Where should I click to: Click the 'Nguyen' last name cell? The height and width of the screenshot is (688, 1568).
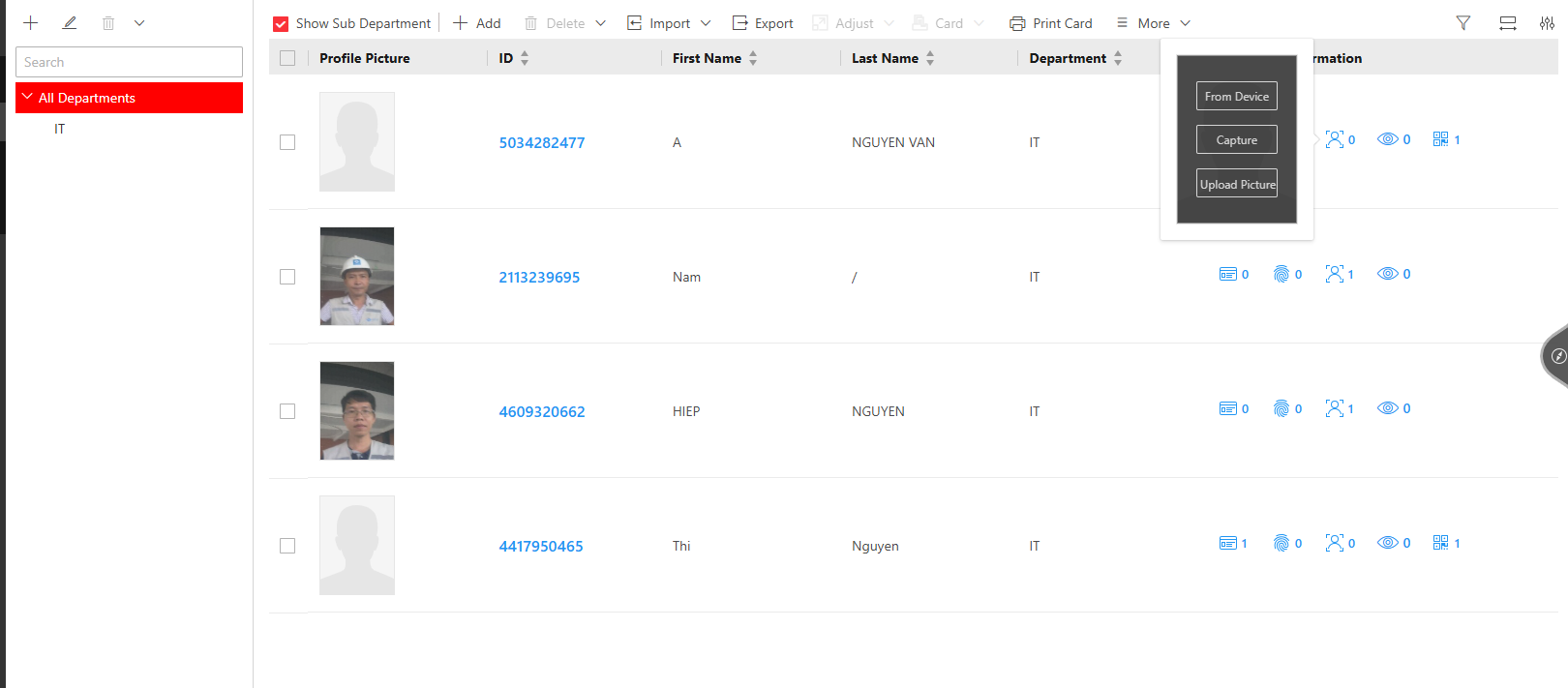(875, 546)
